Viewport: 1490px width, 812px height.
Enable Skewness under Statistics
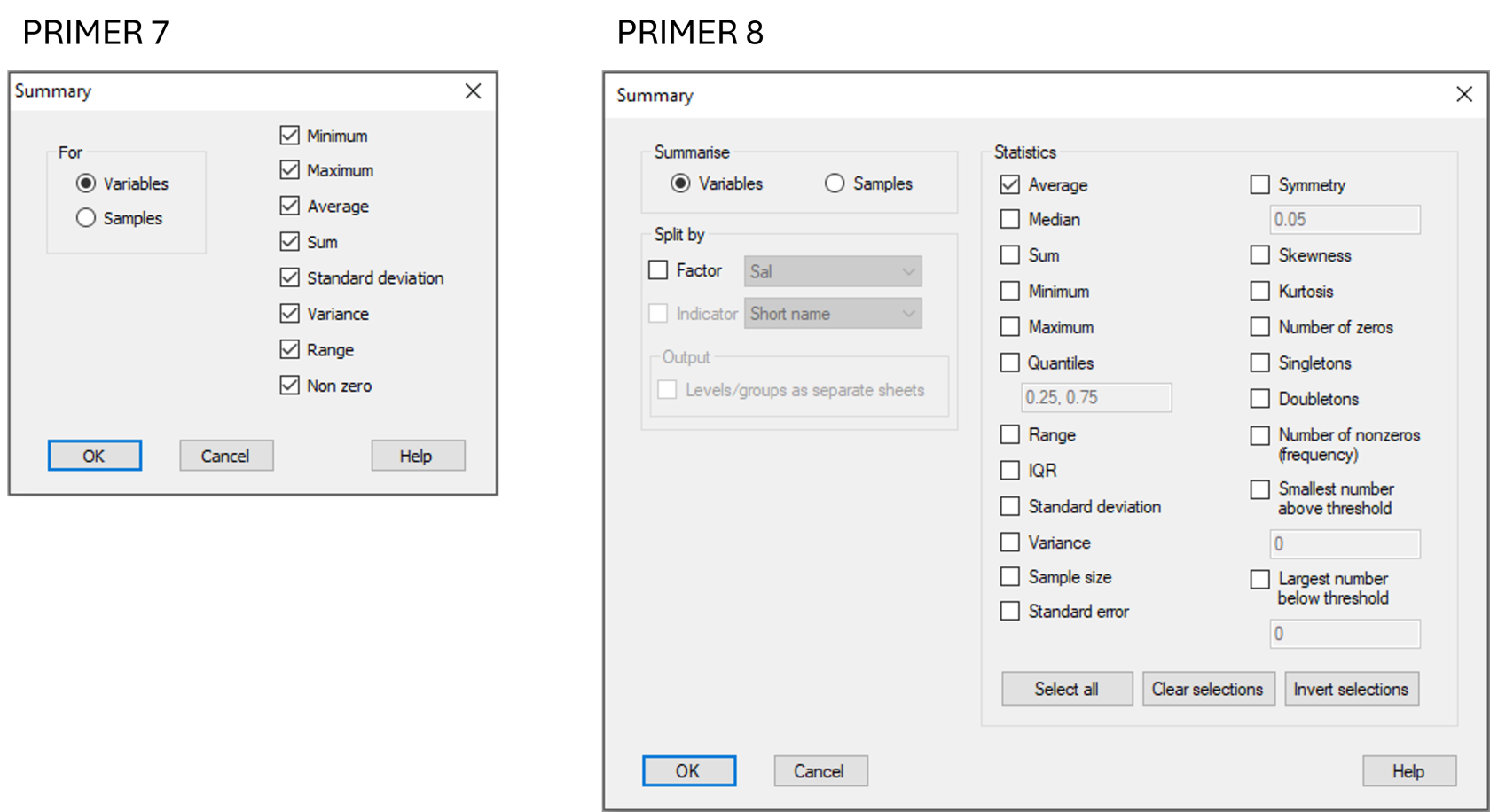pos(1260,254)
